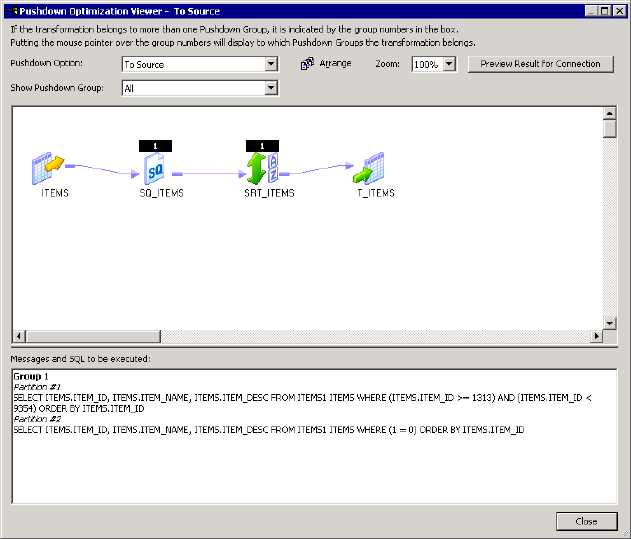The image size is (631, 539).
Task: Click the Close button
Action: pos(586,521)
